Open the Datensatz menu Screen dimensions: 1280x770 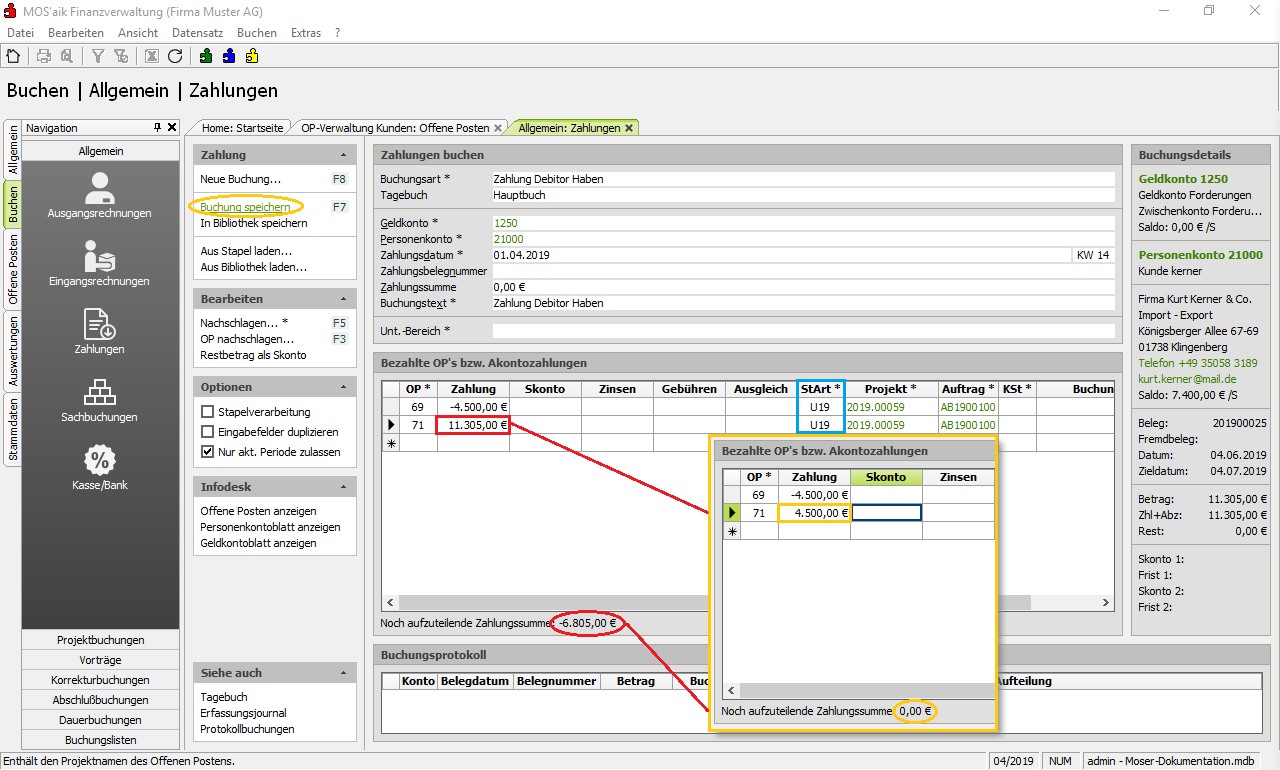coord(197,33)
